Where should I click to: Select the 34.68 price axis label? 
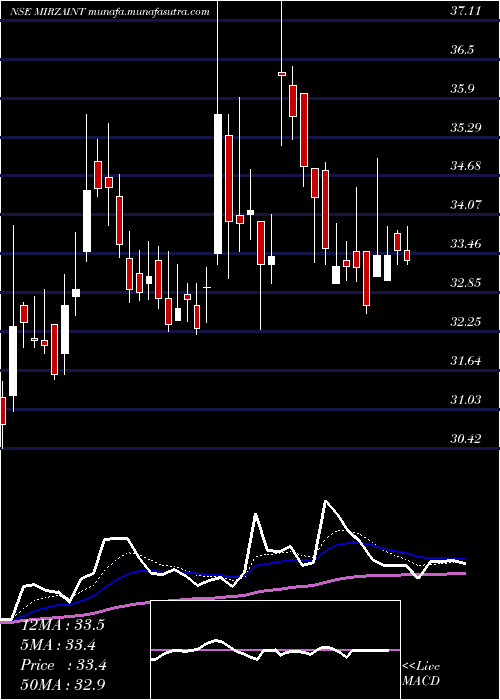(466, 166)
